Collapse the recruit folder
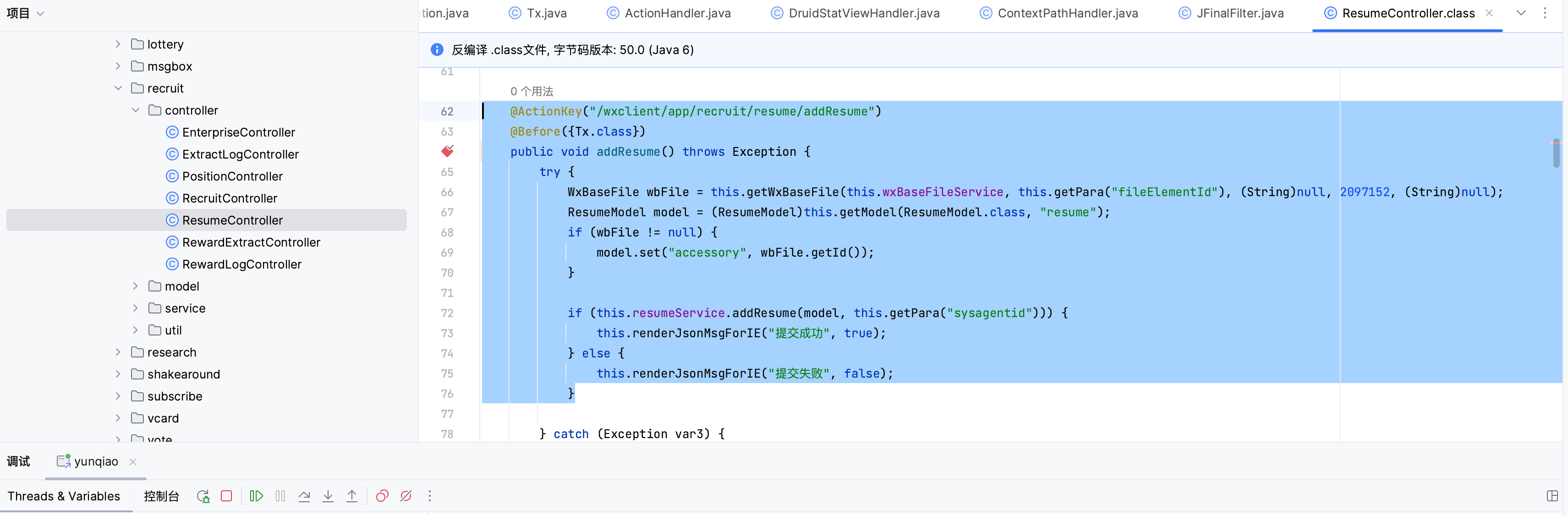The width and height of the screenshot is (1568, 516). point(118,88)
